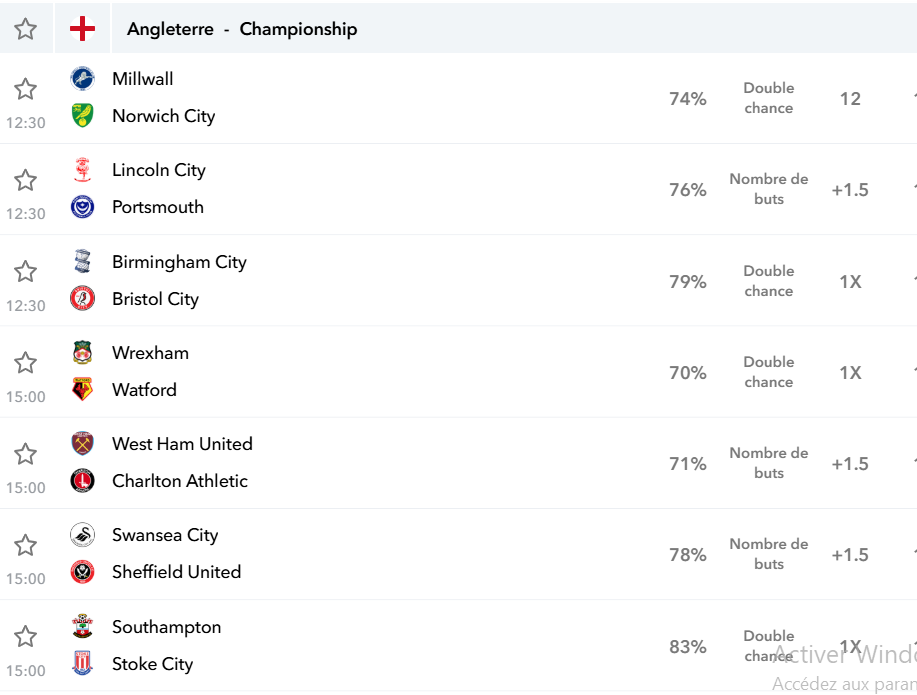Select the 12 double chance prediction for Millwall
Screen dimensions: 917x695
point(850,98)
